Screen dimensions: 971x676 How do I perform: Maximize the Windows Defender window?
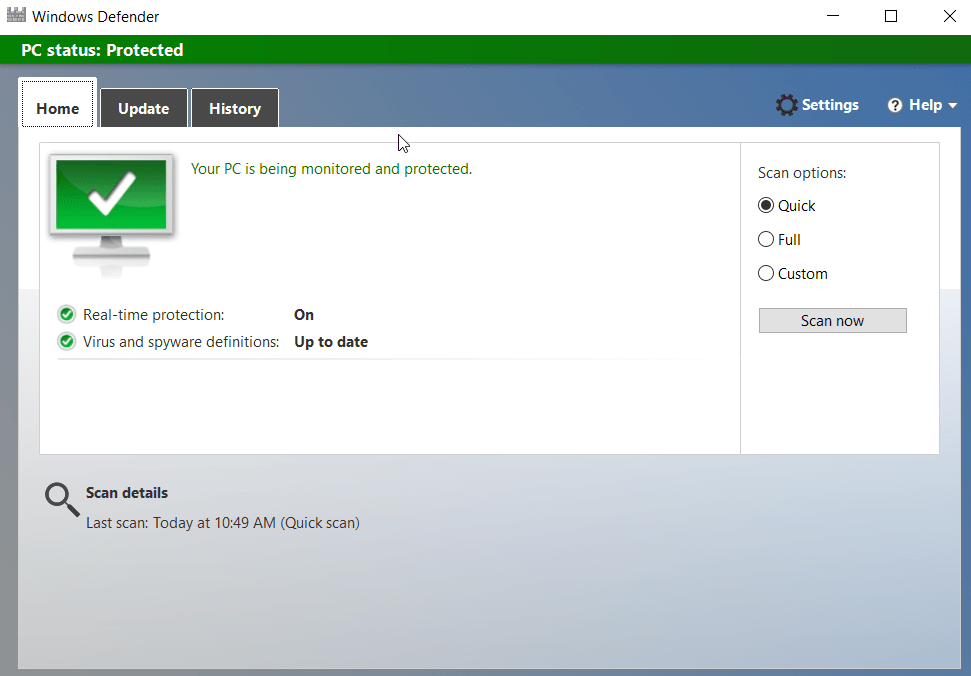[x=890, y=16]
